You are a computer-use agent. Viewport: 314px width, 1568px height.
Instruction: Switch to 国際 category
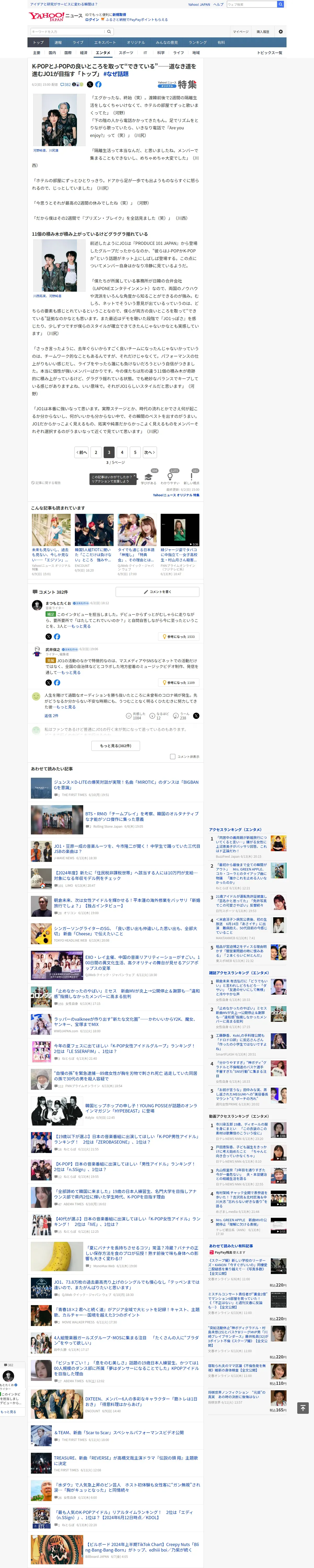tap(68, 53)
